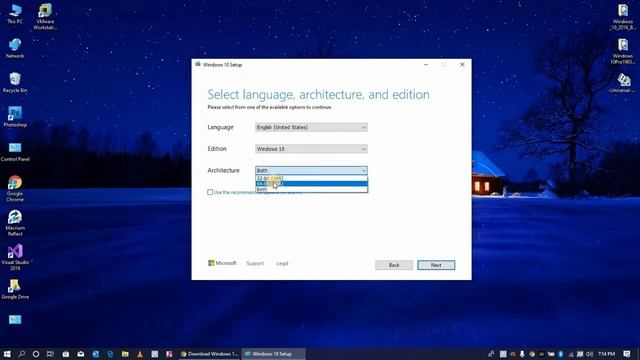Toggle 'Use the recommended options' checkbox
The height and width of the screenshot is (360, 640).
210,192
